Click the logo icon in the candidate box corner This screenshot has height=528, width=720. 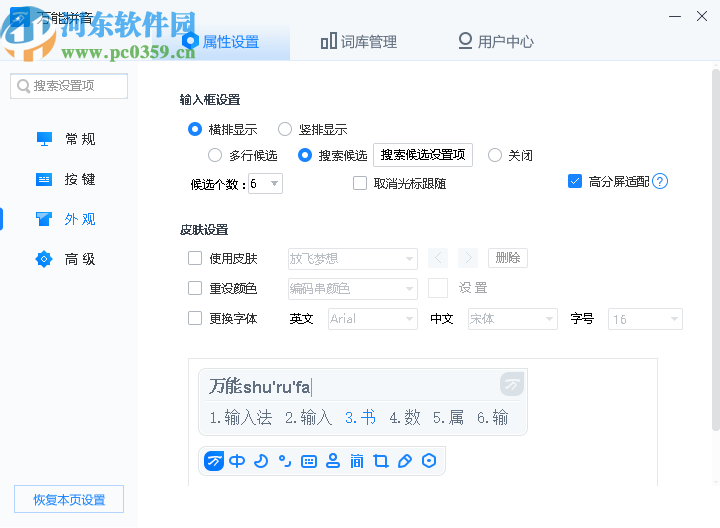[512, 384]
